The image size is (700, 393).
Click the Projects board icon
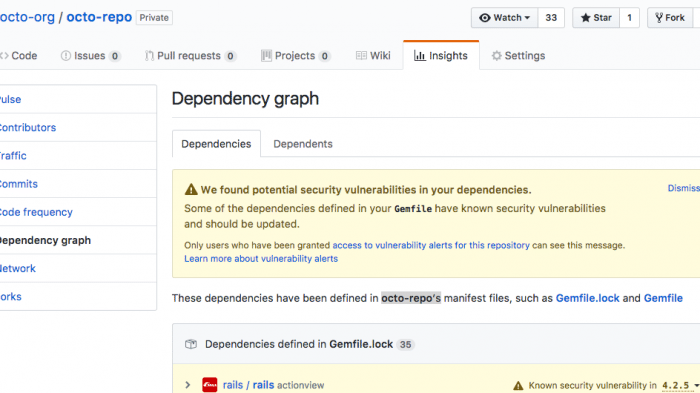266,56
